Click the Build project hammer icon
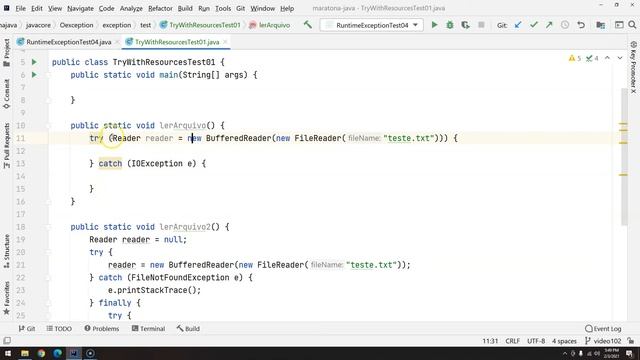The height and width of the screenshot is (360, 640). 308,25
